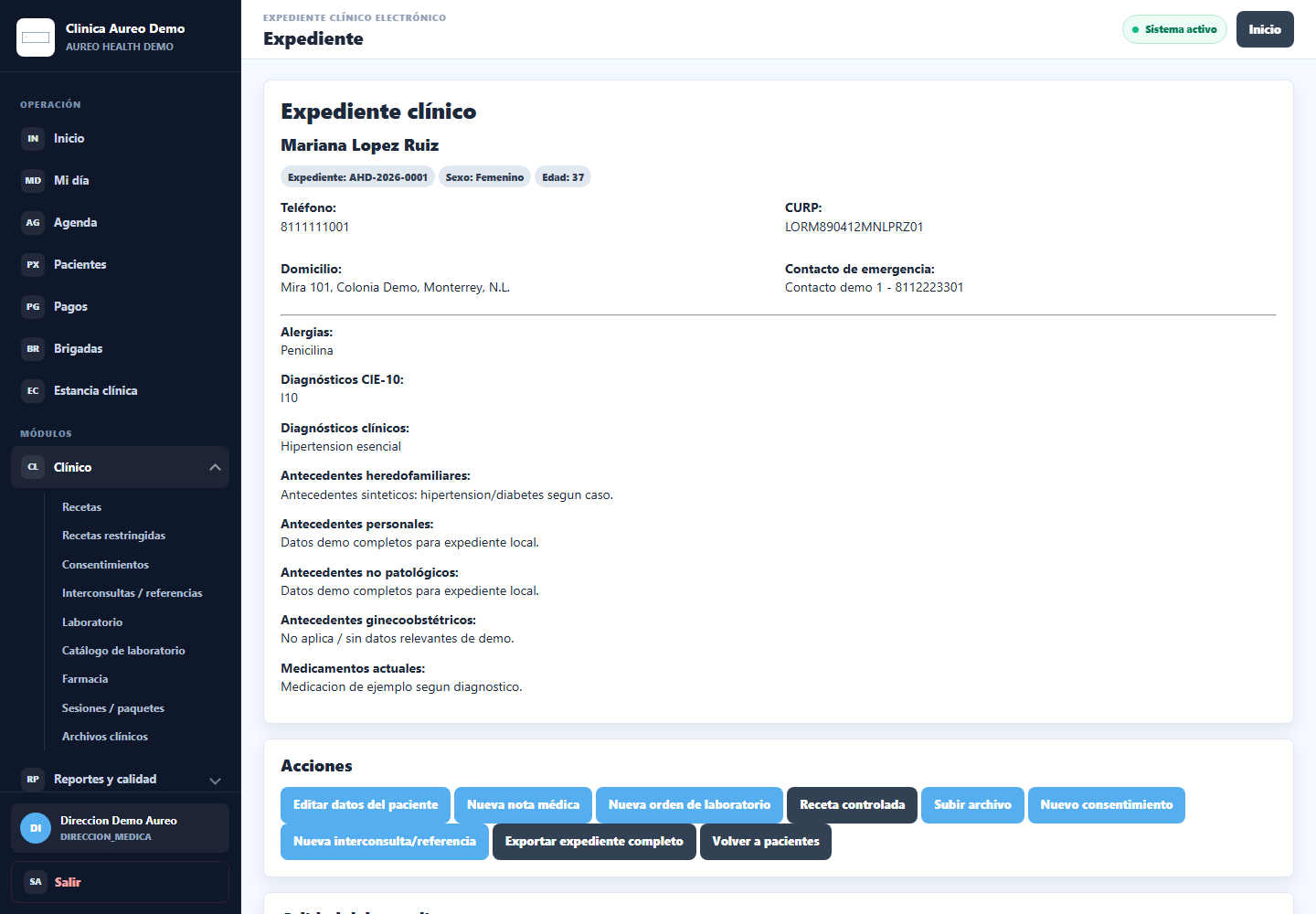Image resolution: width=1316 pixels, height=914 pixels.
Task: Click Nuevo consentimiento button
Action: (x=1106, y=805)
